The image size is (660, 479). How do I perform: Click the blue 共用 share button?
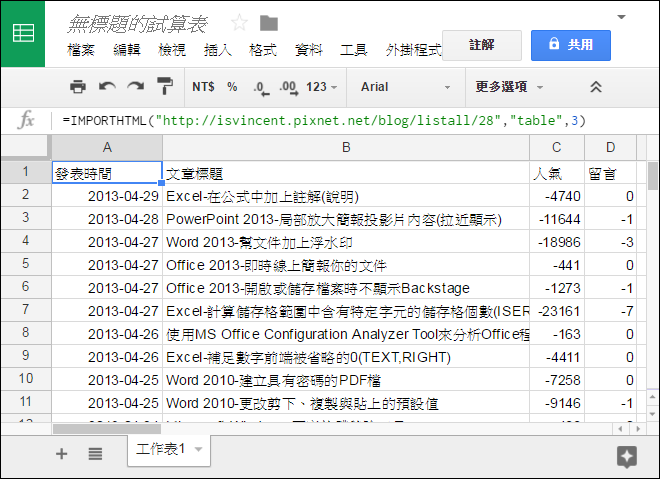(x=571, y=45)
